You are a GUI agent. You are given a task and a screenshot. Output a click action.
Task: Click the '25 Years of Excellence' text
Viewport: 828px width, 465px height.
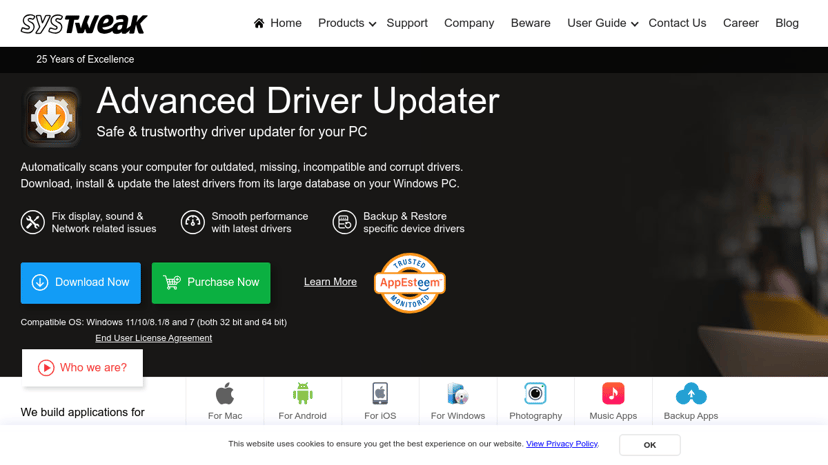click(85, 60)
